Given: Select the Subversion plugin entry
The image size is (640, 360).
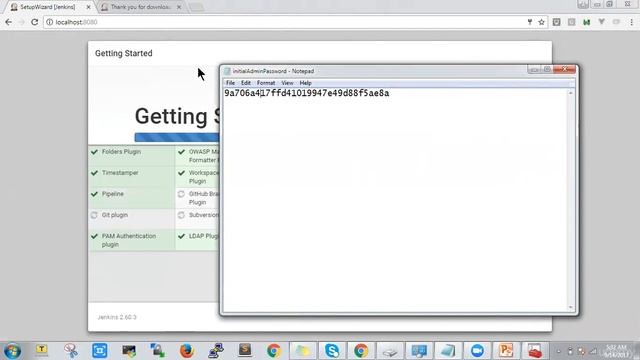Looking at the screenshot, I should click(198, 219).
